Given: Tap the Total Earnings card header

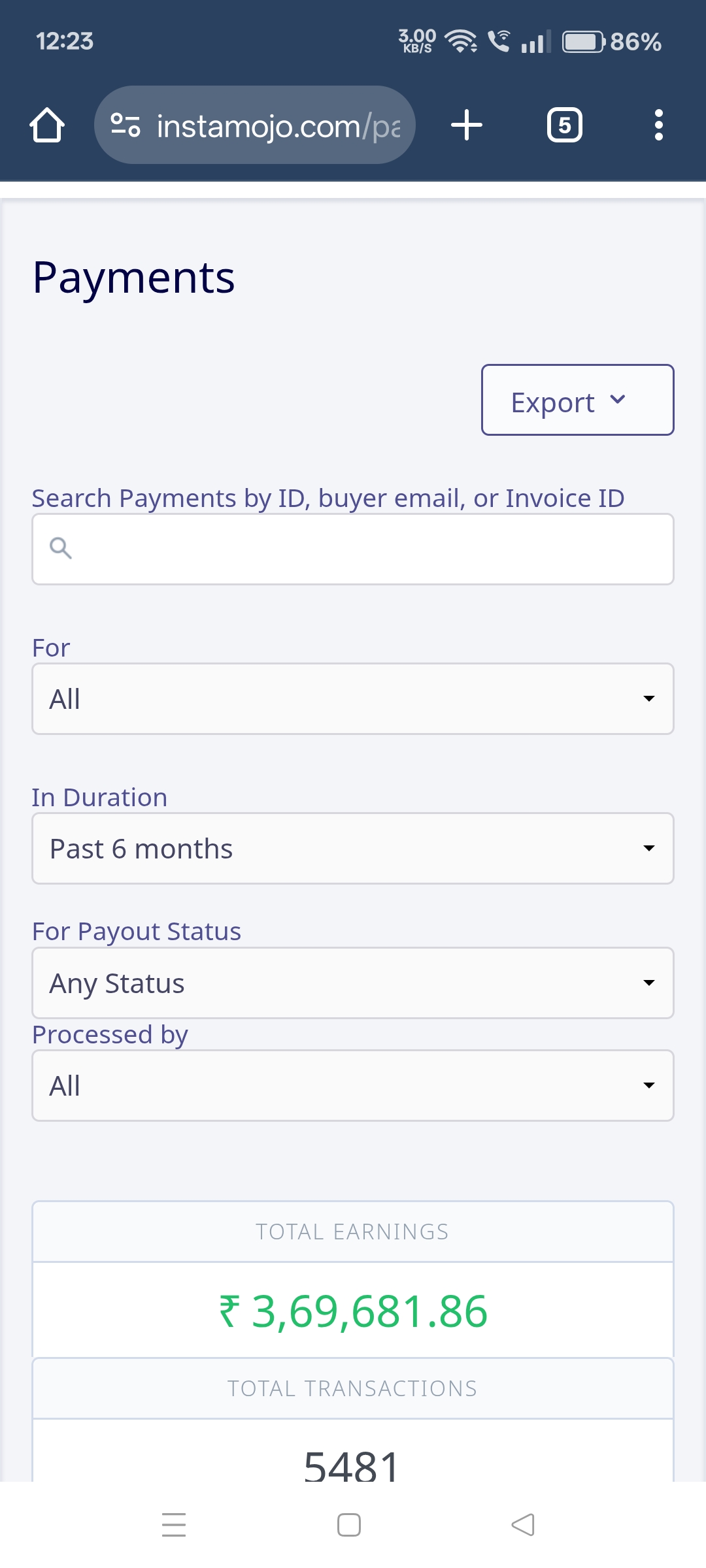Looking at the screenshot, I should point(353,1232).
